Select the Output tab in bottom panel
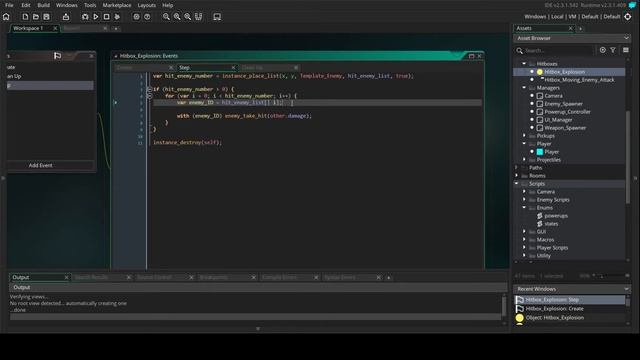 coord(40,277)
